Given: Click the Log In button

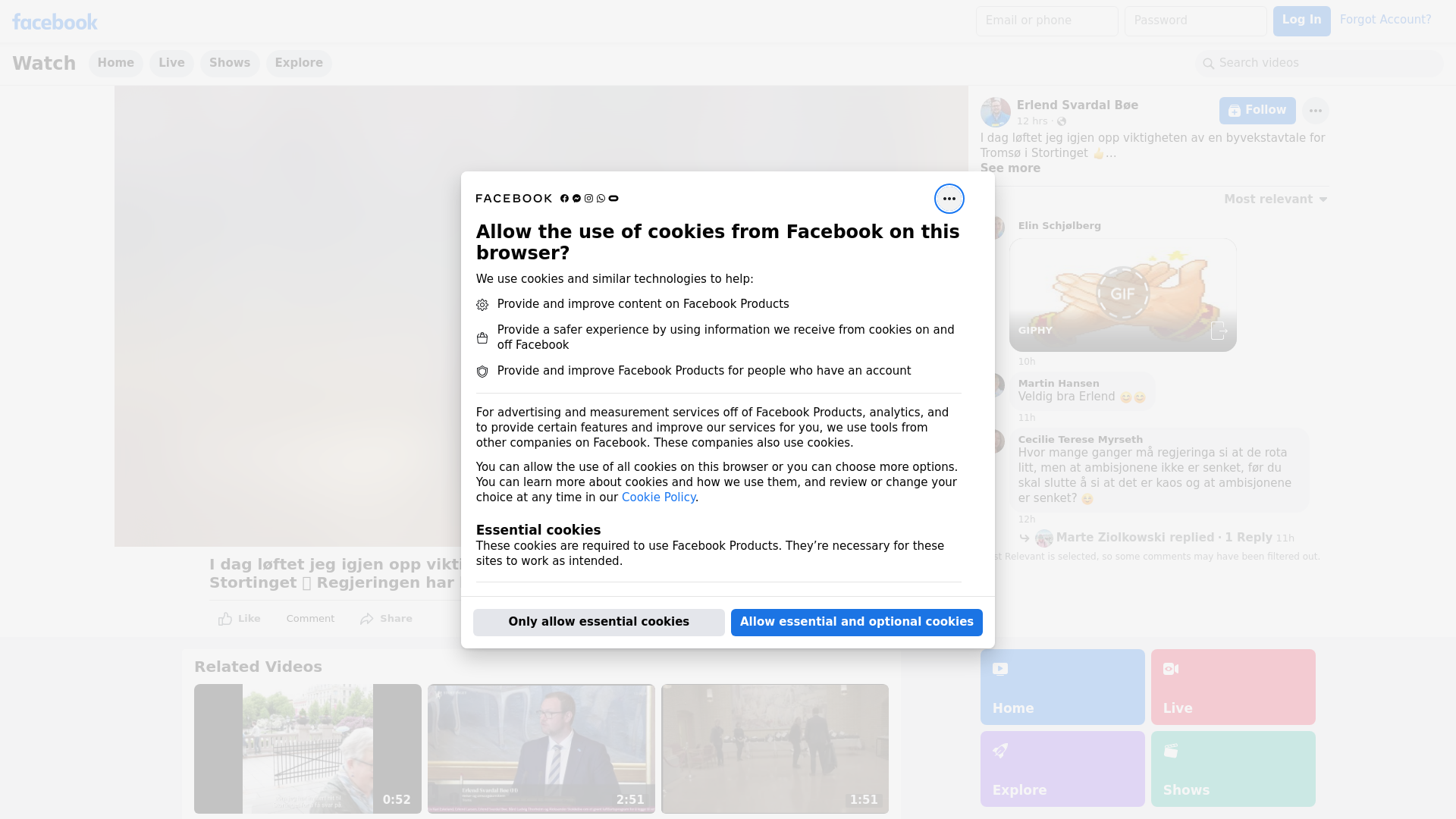Looking at the screenshot, I should 1301,20.
